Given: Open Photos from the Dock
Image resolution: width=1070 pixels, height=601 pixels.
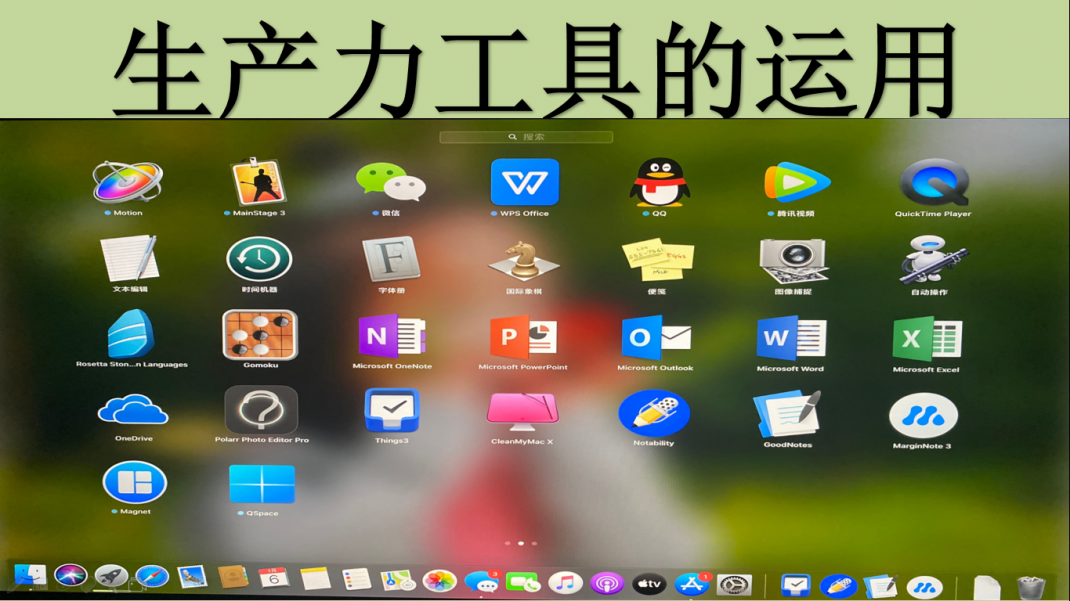Looking at the screenshot, I should click(439, 581).
